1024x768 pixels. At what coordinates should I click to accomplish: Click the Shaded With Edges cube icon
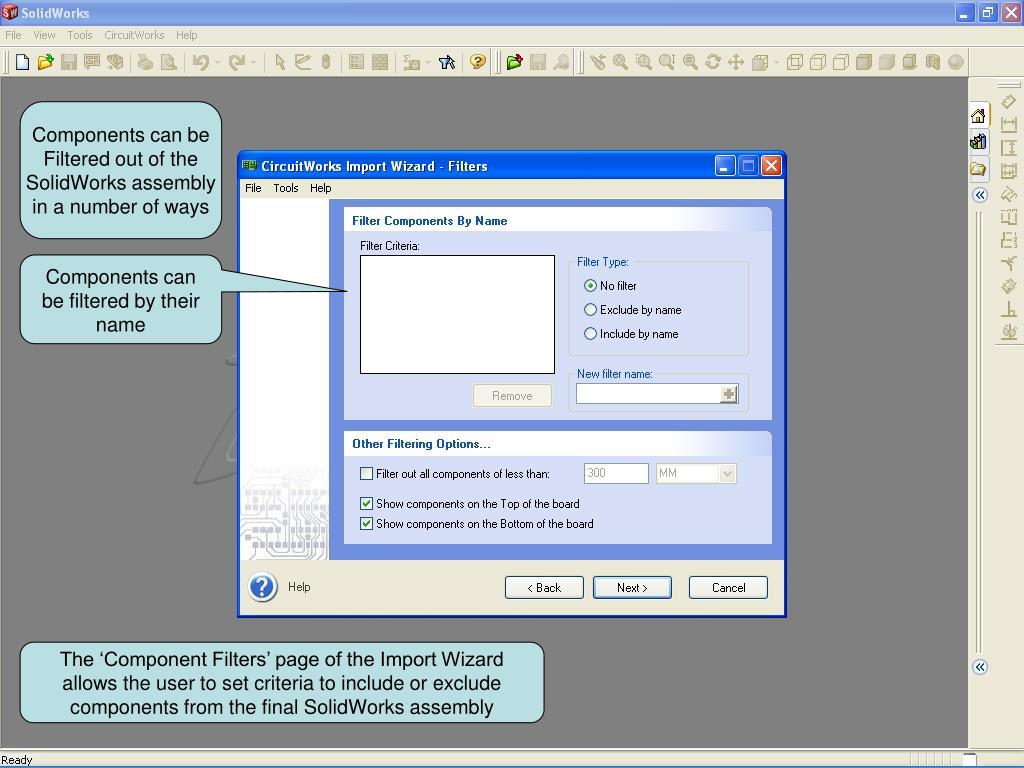(x=864, y=62)
